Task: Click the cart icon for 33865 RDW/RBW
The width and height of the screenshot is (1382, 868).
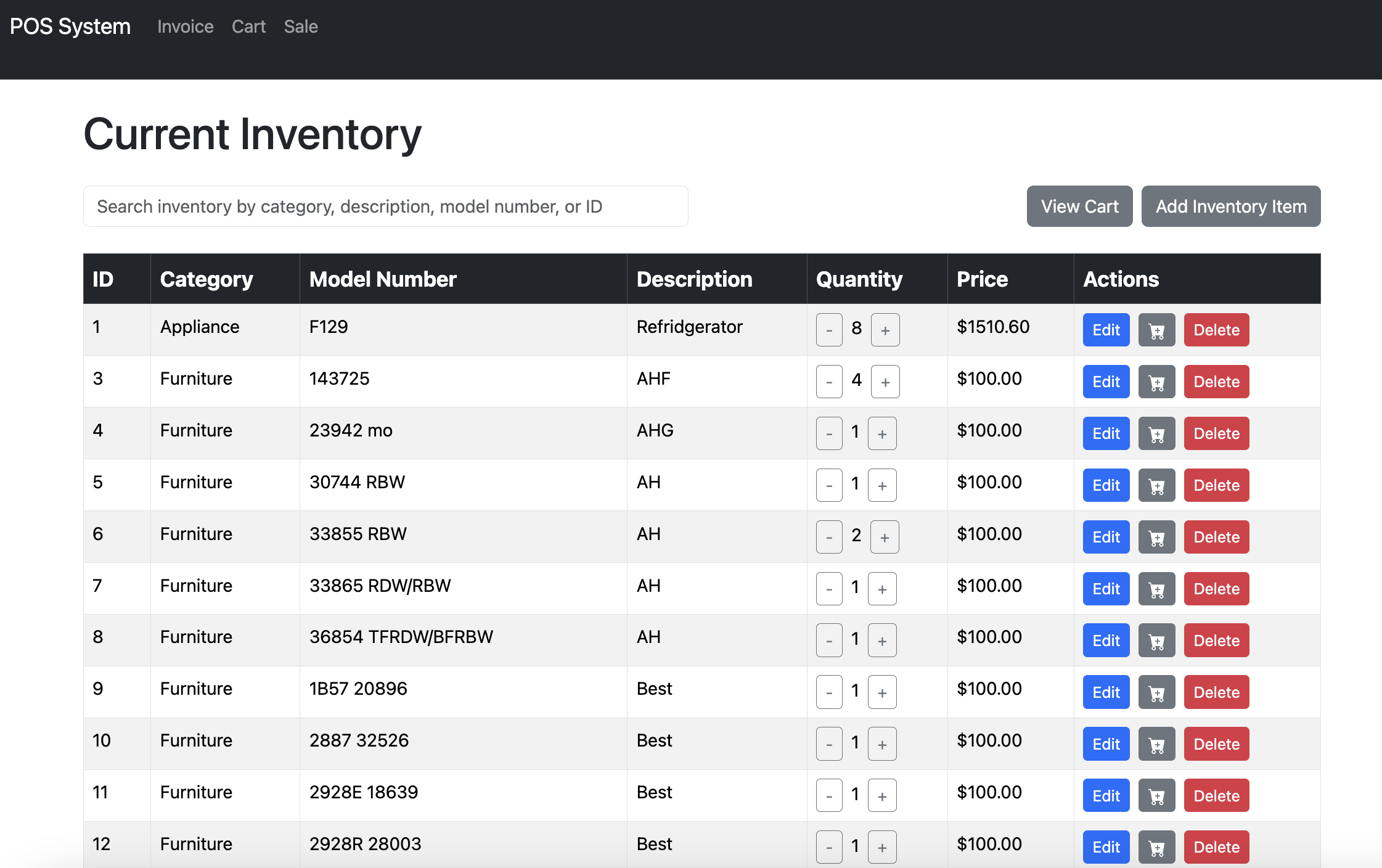Action: pos(1156,589)
